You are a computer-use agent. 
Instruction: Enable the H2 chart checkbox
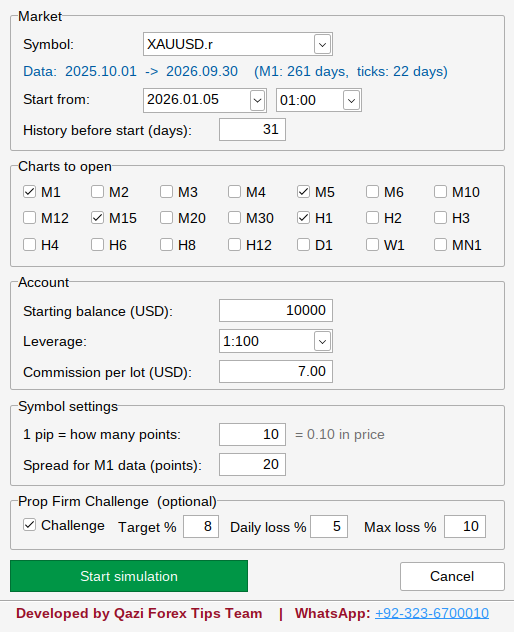(x=372, y=218)
